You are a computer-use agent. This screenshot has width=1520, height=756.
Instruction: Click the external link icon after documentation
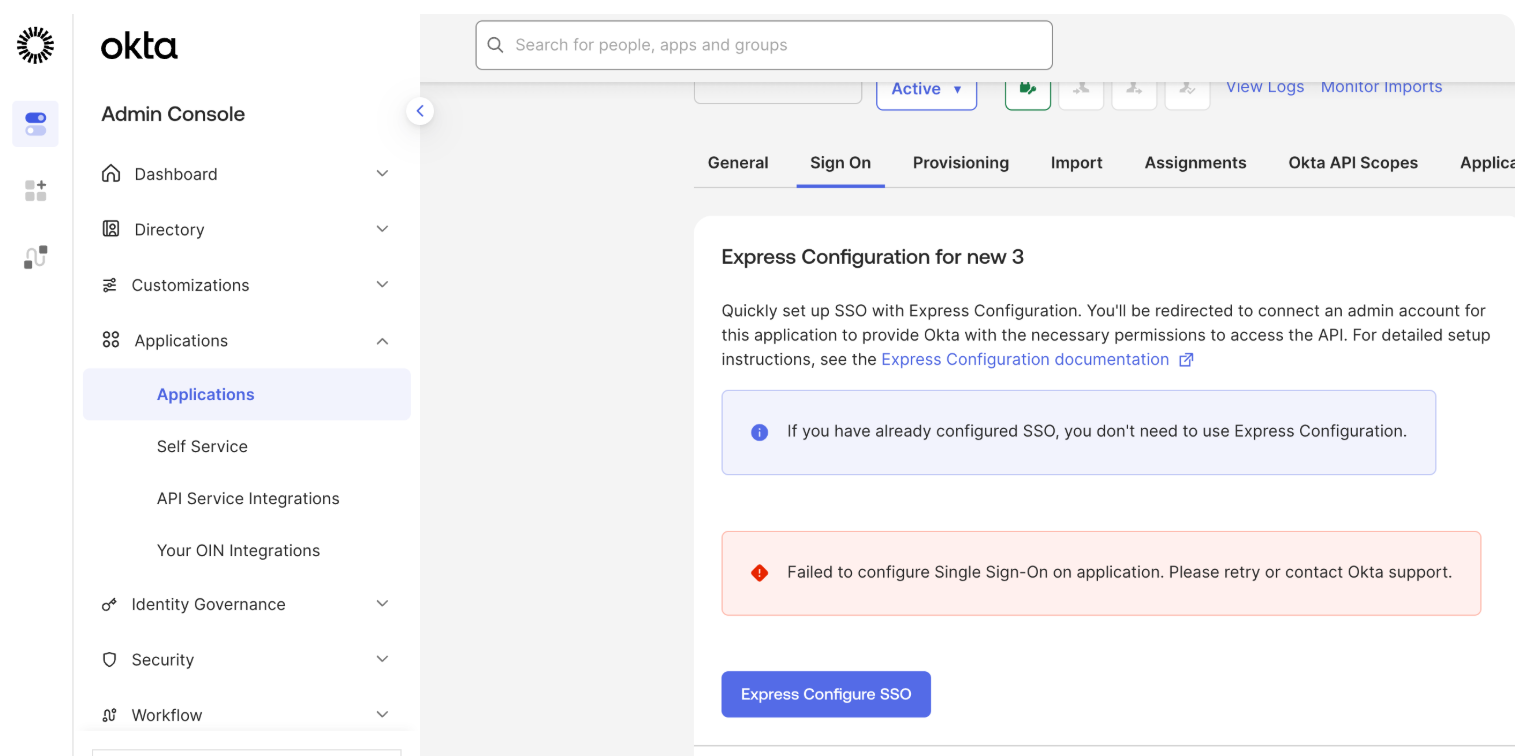point(1186,360)
